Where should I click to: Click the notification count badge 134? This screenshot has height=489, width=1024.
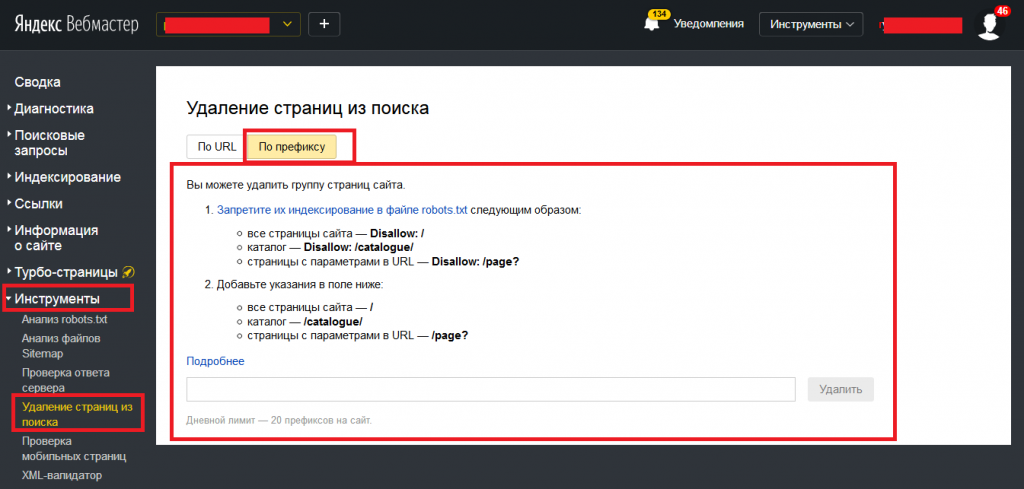660,14
